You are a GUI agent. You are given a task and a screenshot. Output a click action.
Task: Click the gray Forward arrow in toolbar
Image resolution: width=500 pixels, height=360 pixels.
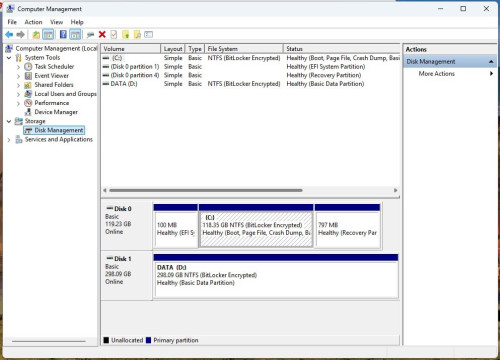coord(21,34)
